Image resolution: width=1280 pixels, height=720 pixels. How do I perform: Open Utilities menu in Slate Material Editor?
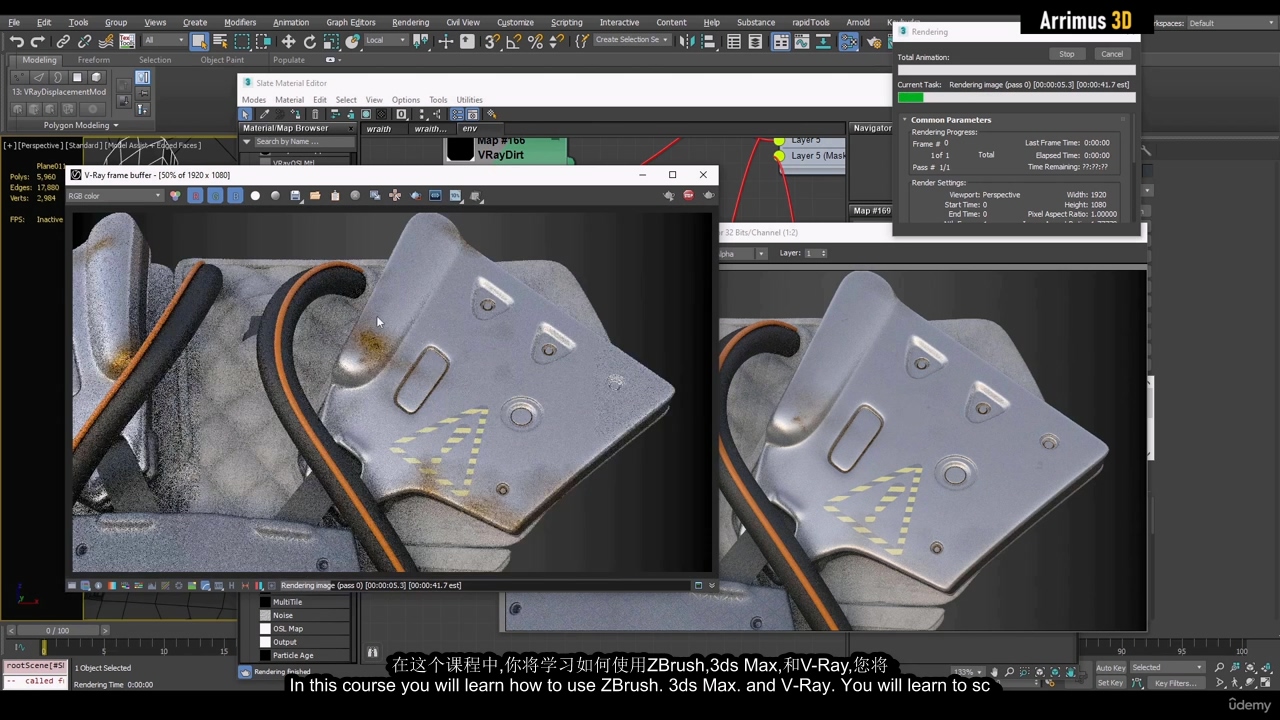coord(469,100)
